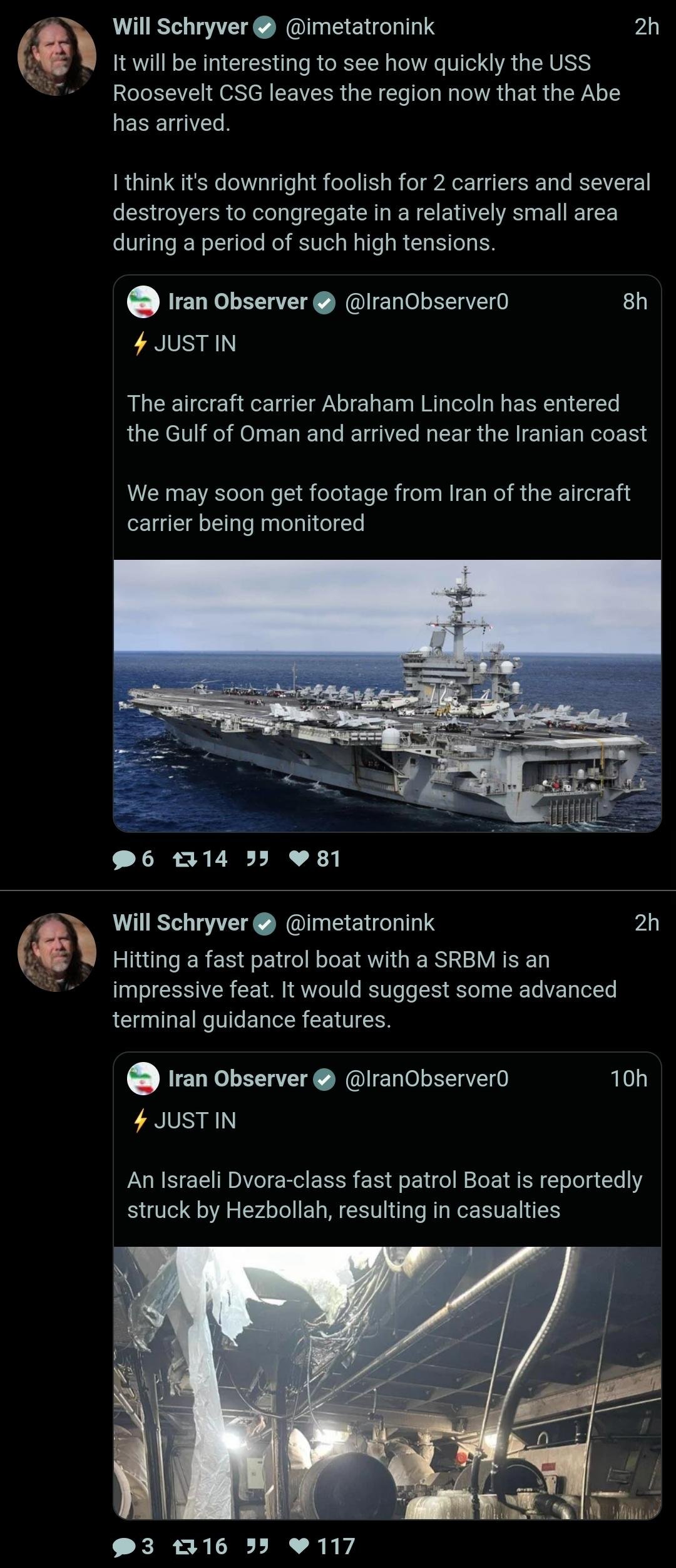Viewport: 676px width, 1568px height.
Task: Click the 2h timestamp on first tweet
Action: click(x=647, y=26)
